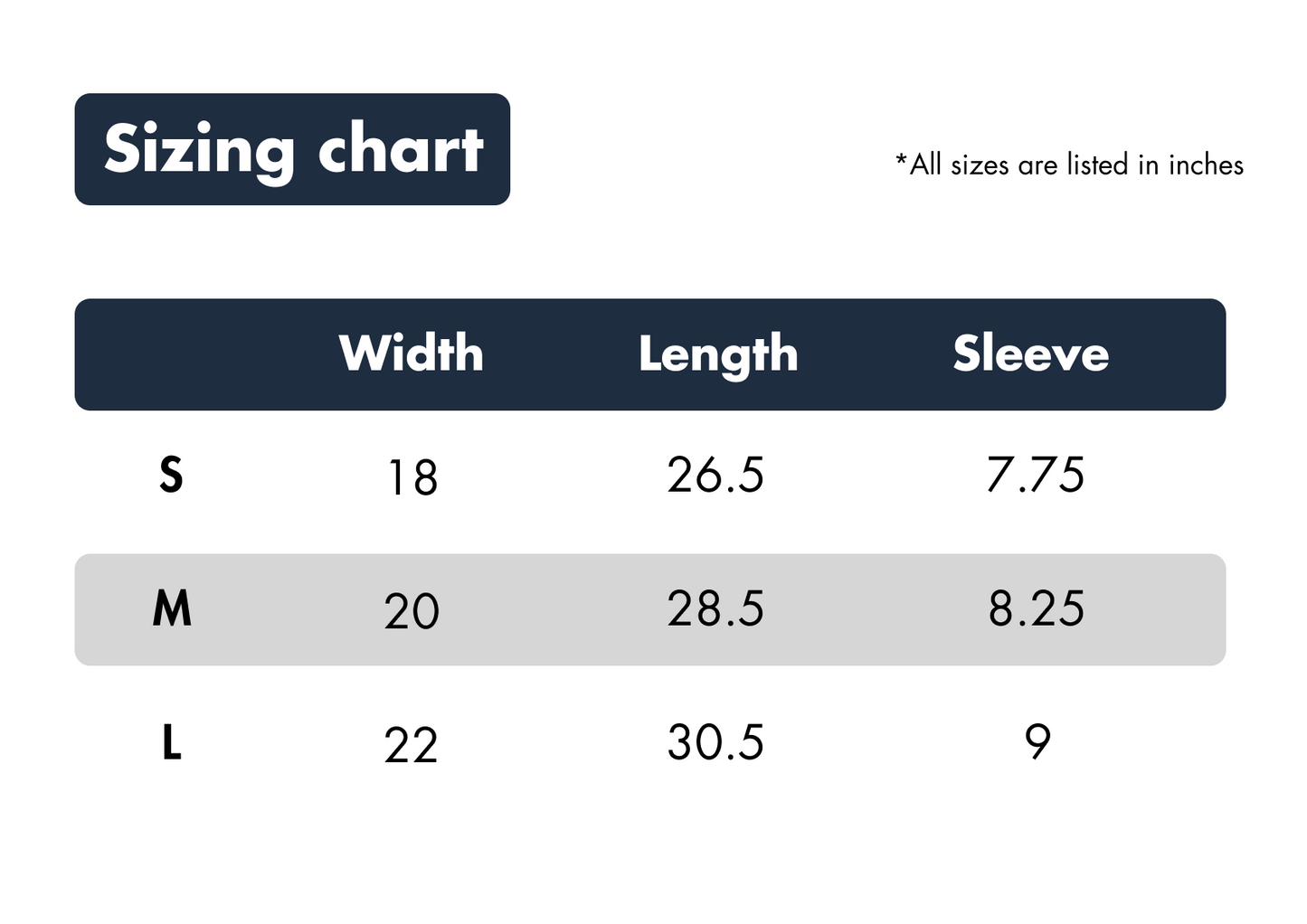Click the length value 30.5
This screenshot has height=924, width=1307.
[715, 742]
